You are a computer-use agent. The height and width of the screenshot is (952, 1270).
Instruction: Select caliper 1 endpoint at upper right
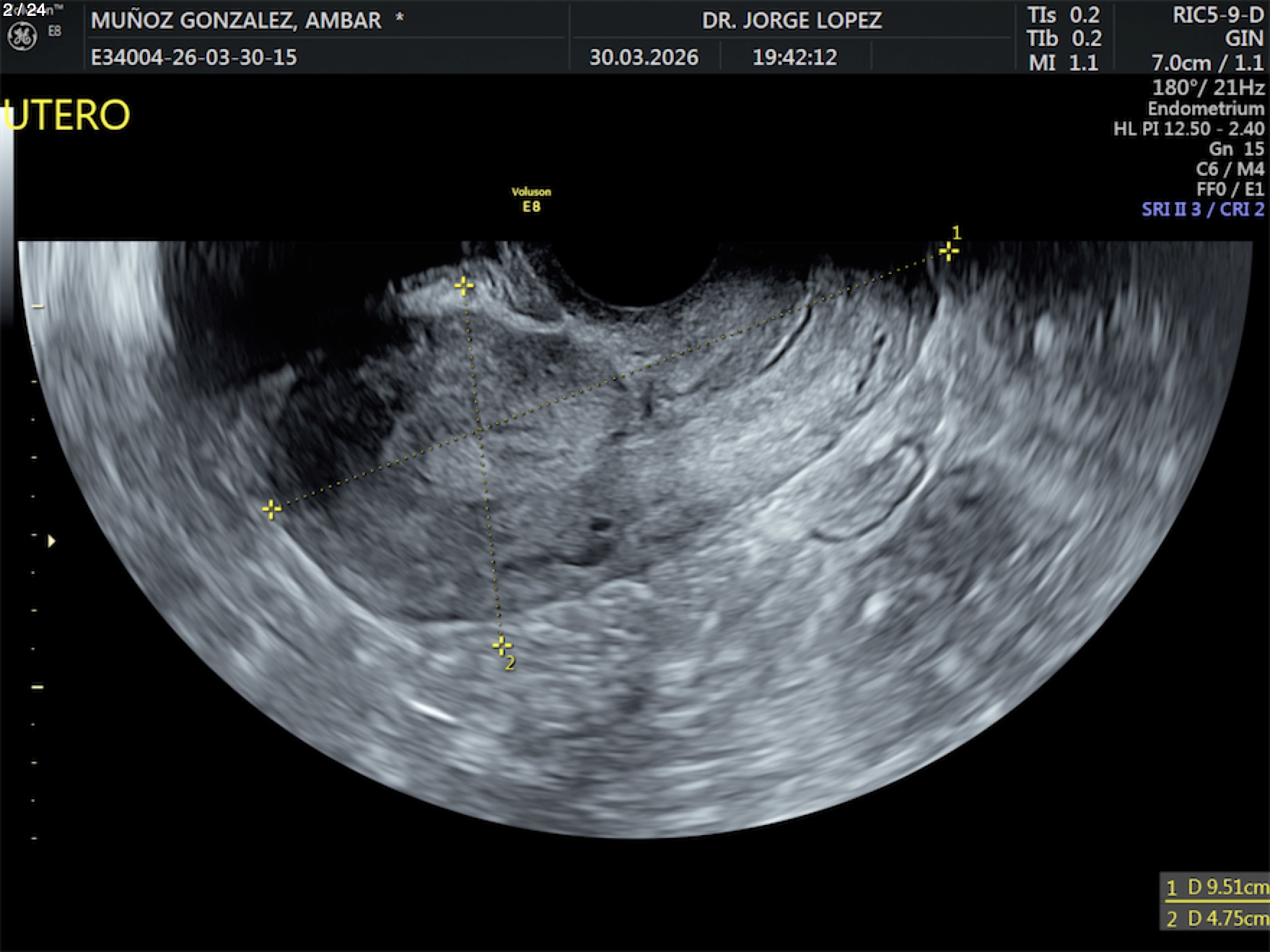coord(948,251)
